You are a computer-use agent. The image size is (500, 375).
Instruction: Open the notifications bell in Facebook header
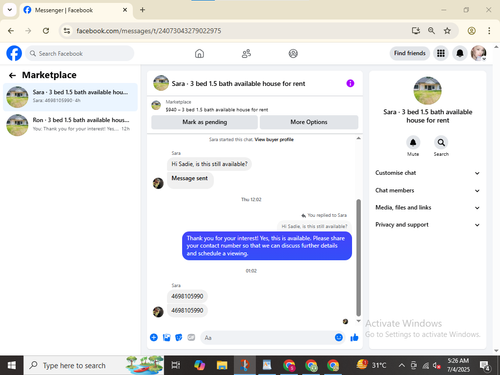coord(460,53)
